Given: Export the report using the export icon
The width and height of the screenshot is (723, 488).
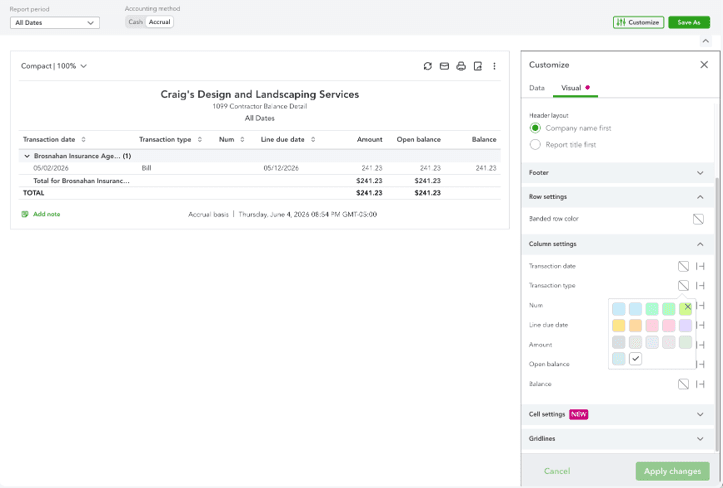Looking at the screenshot, I should (478, 66).
